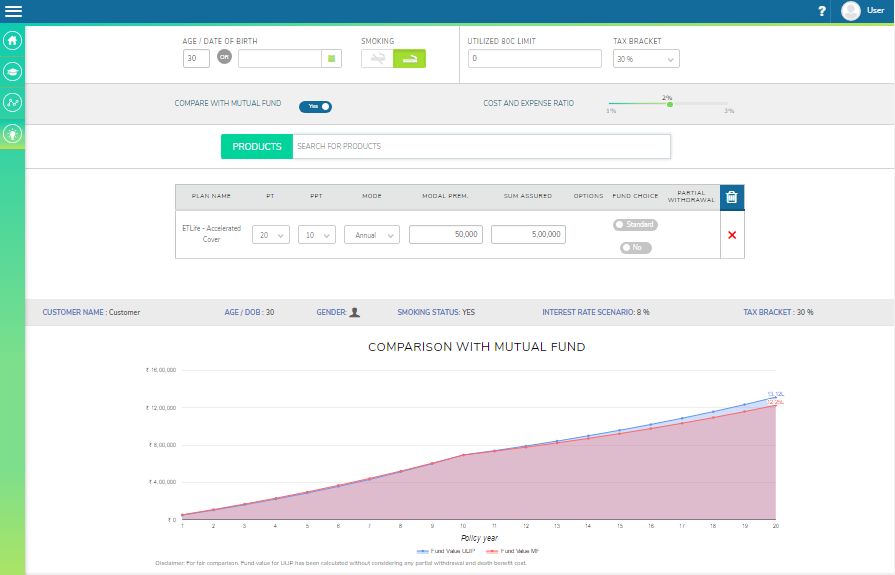Screen dimensions: 895x575
Task: Open the graduation cap sidebar section
Action: 13,71
